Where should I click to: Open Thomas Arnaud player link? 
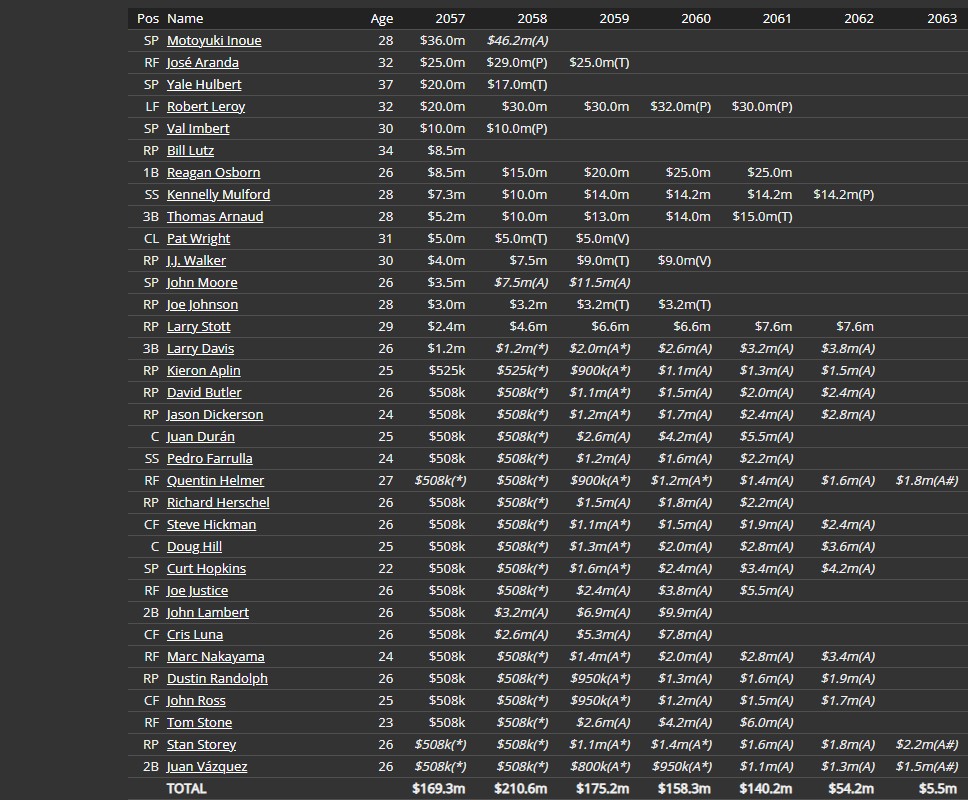tap(215, 217)
